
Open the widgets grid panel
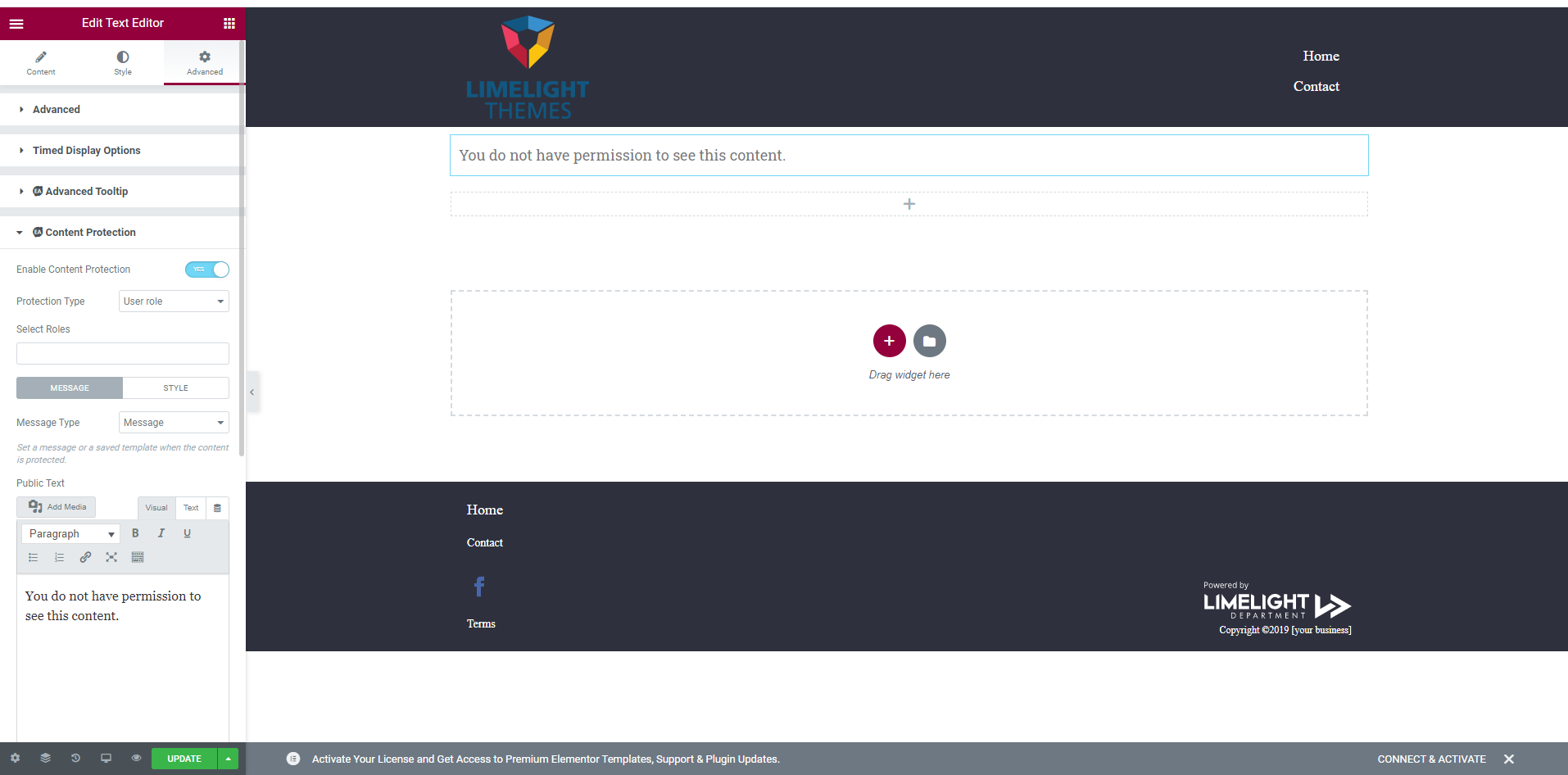tap(229, 24)
